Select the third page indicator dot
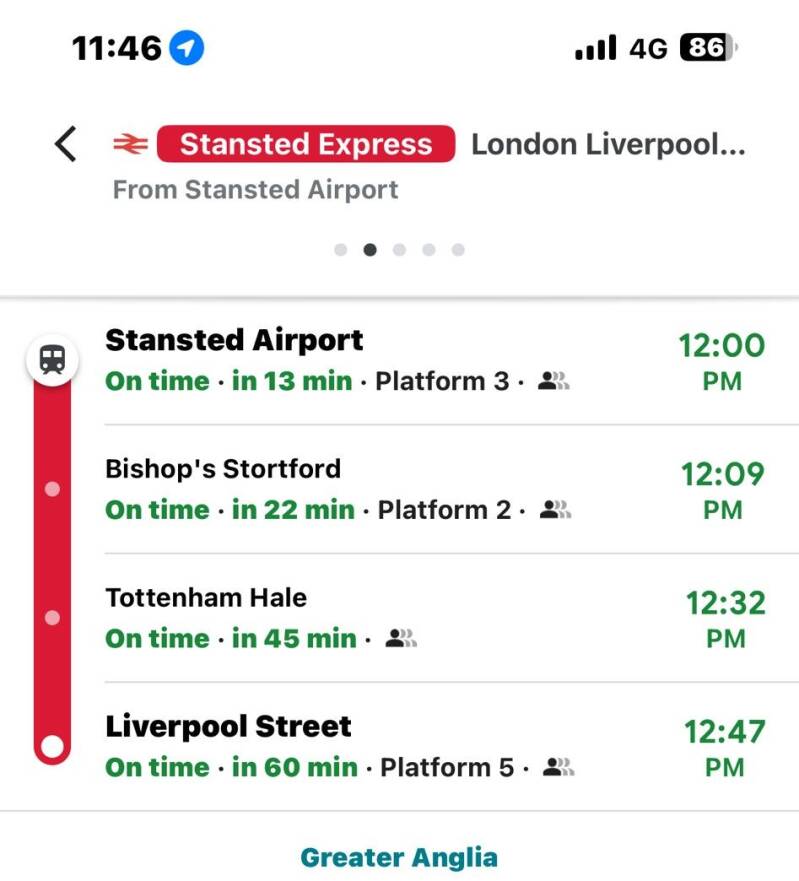Viewport: 799px width, 881px height. pyautogui.click(x=400, y=250)
